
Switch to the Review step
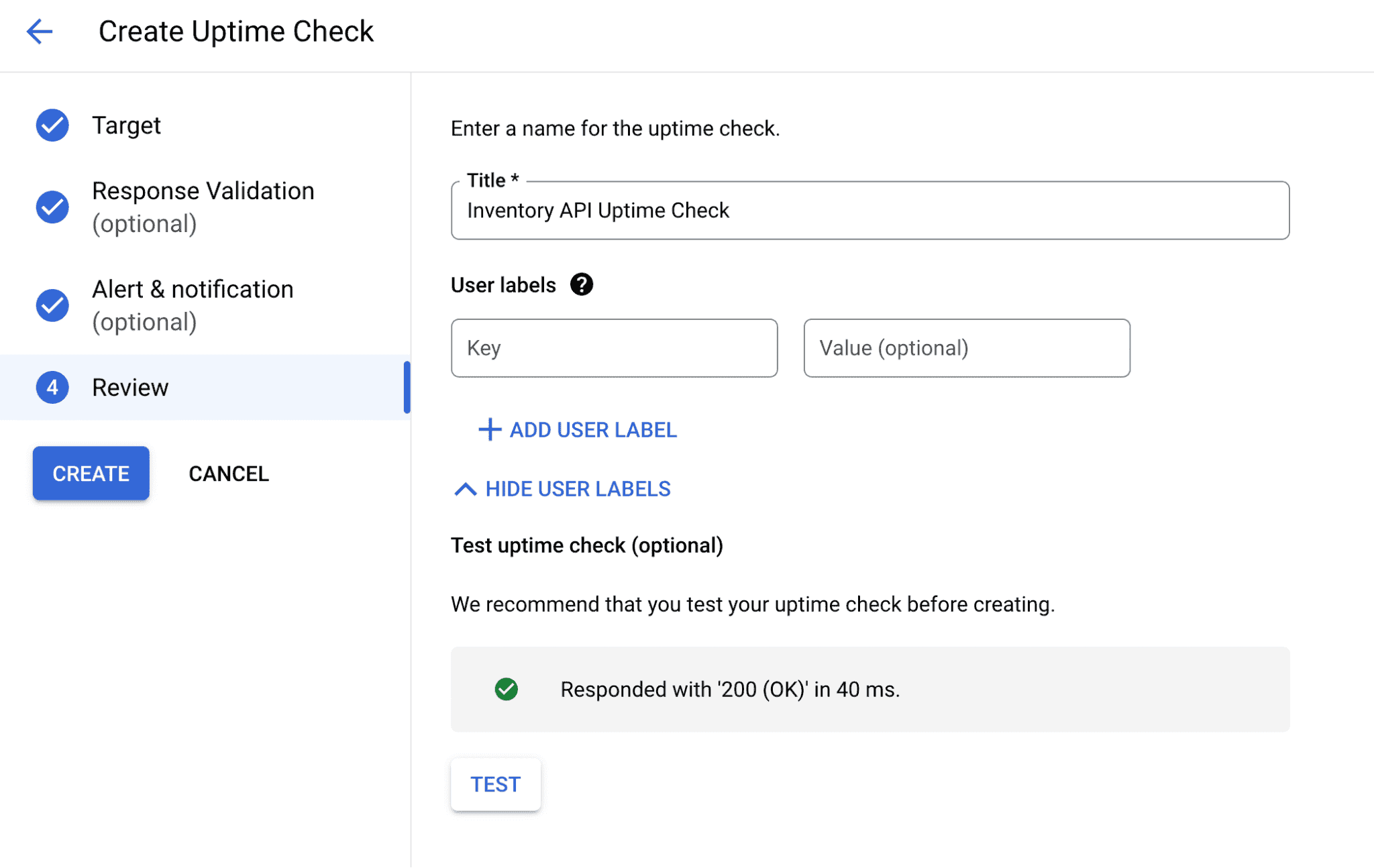pos(130,387)
